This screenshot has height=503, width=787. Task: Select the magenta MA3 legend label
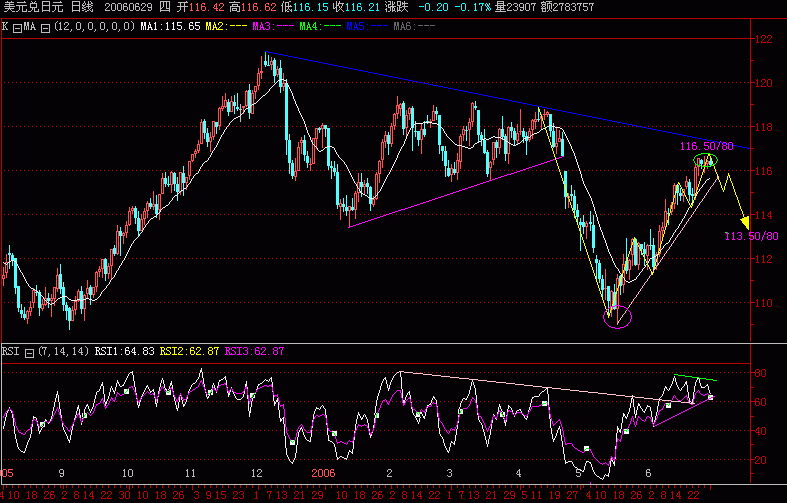[273, 27]
